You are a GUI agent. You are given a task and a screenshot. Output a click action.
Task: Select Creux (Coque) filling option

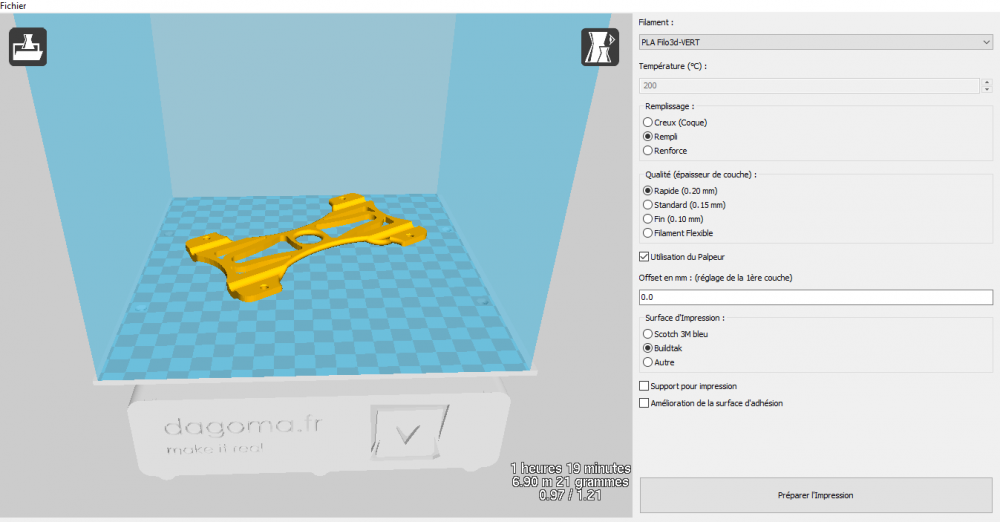click(x=675, y=123)
